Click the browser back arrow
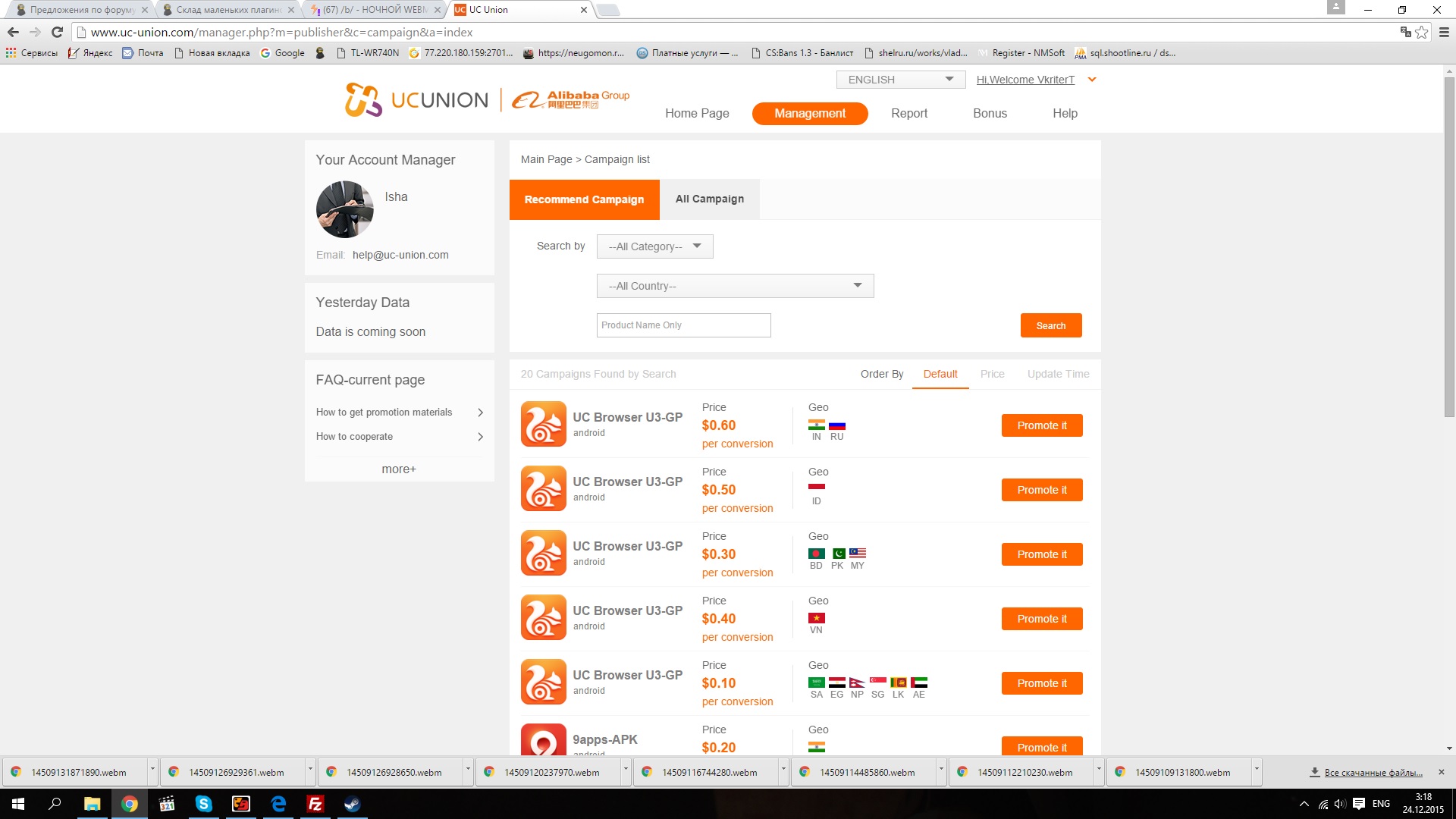Screen dimensions: 1456x819 pyautogui.click(x=13, y=32)
